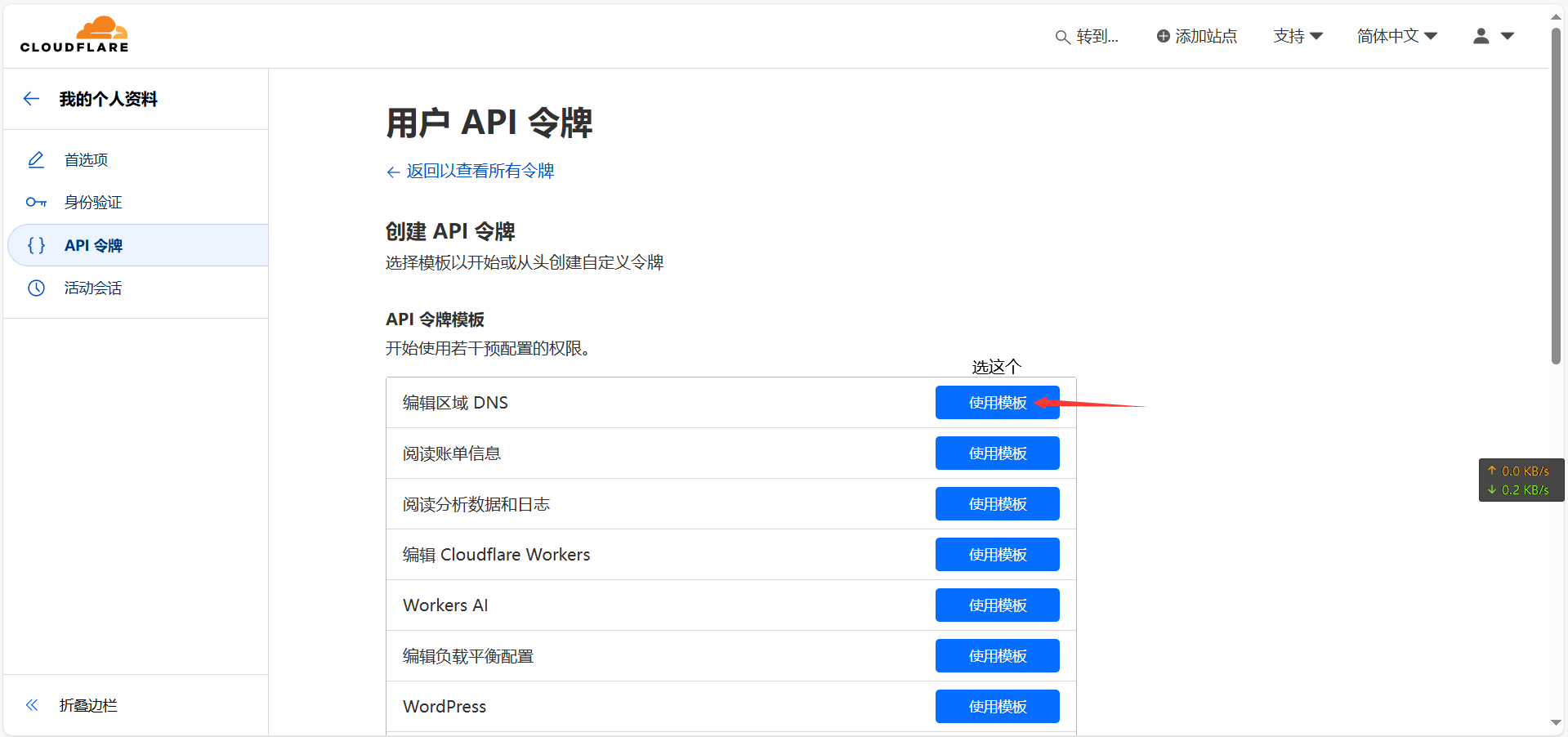Click the clock icon for 活动会话
1568x737 pixels.
(36, 288)
